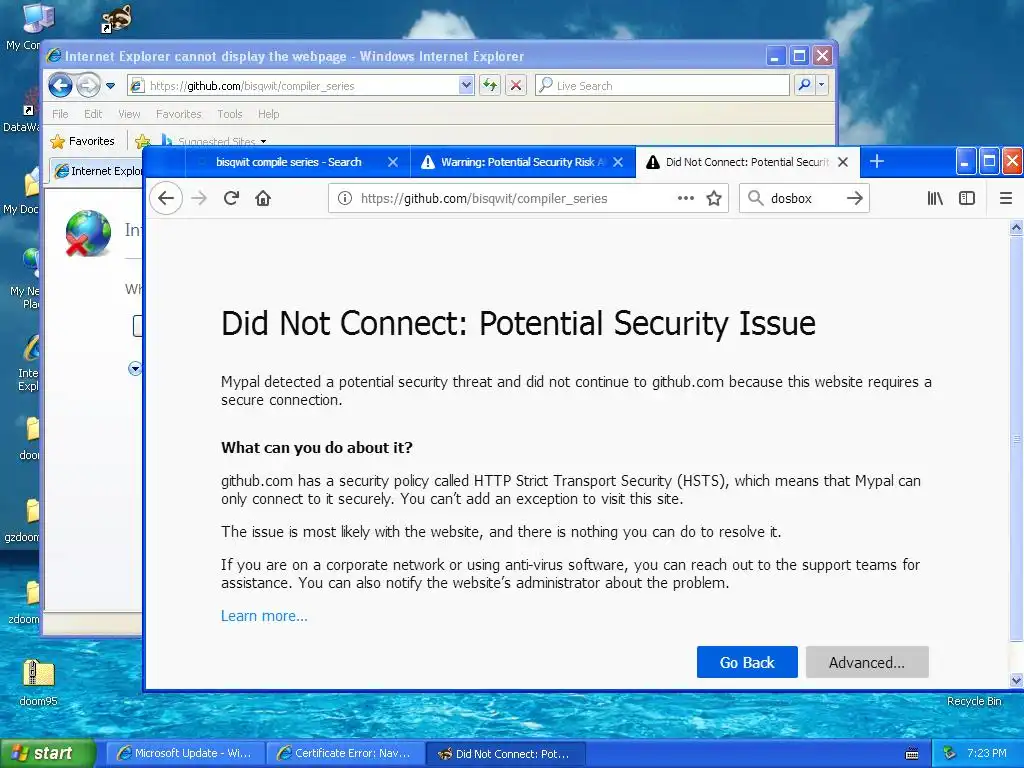Switch to bisqwit compile series Search tab
1024x768 pixels.
pyautogui.click(x=289, y=162)
